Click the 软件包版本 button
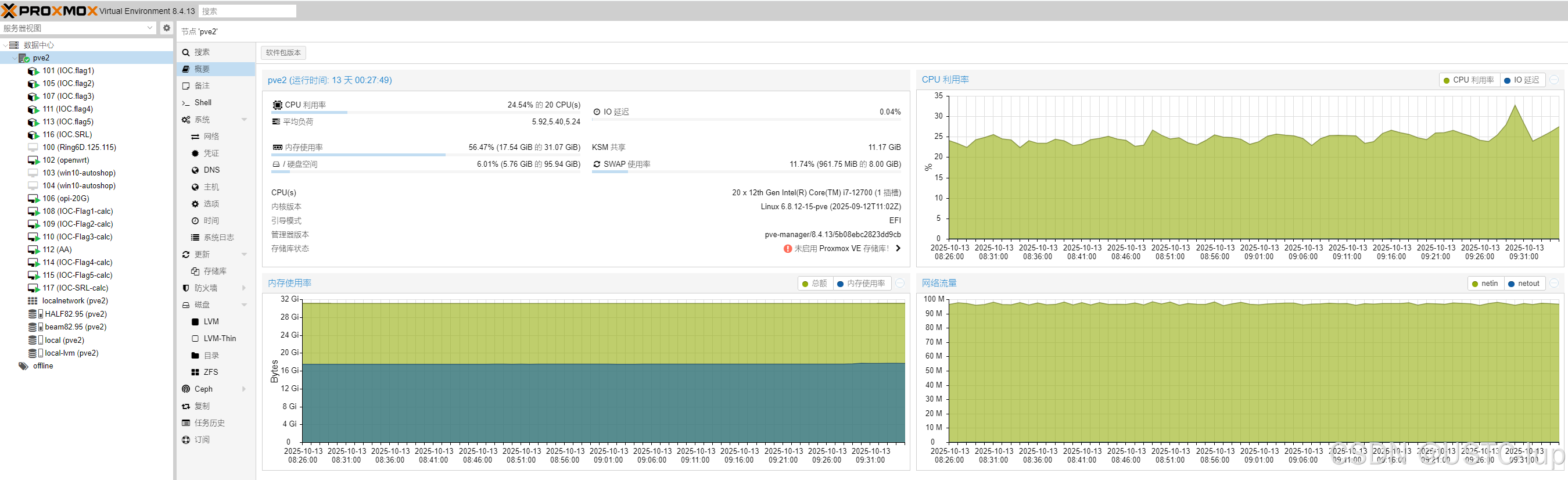Screen dimensions: 1568x480 283,53
